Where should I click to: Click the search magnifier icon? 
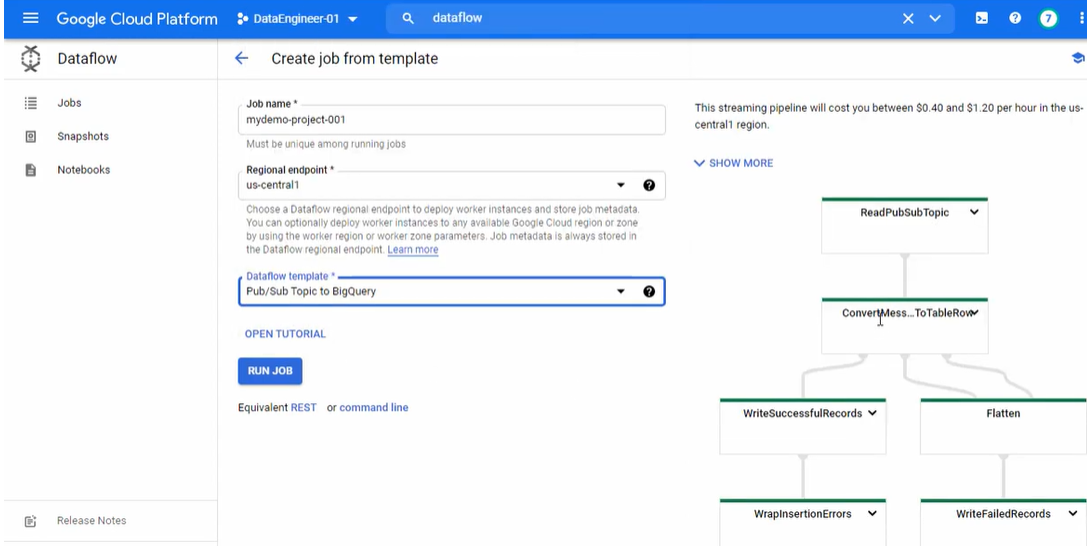click(408, 19)
